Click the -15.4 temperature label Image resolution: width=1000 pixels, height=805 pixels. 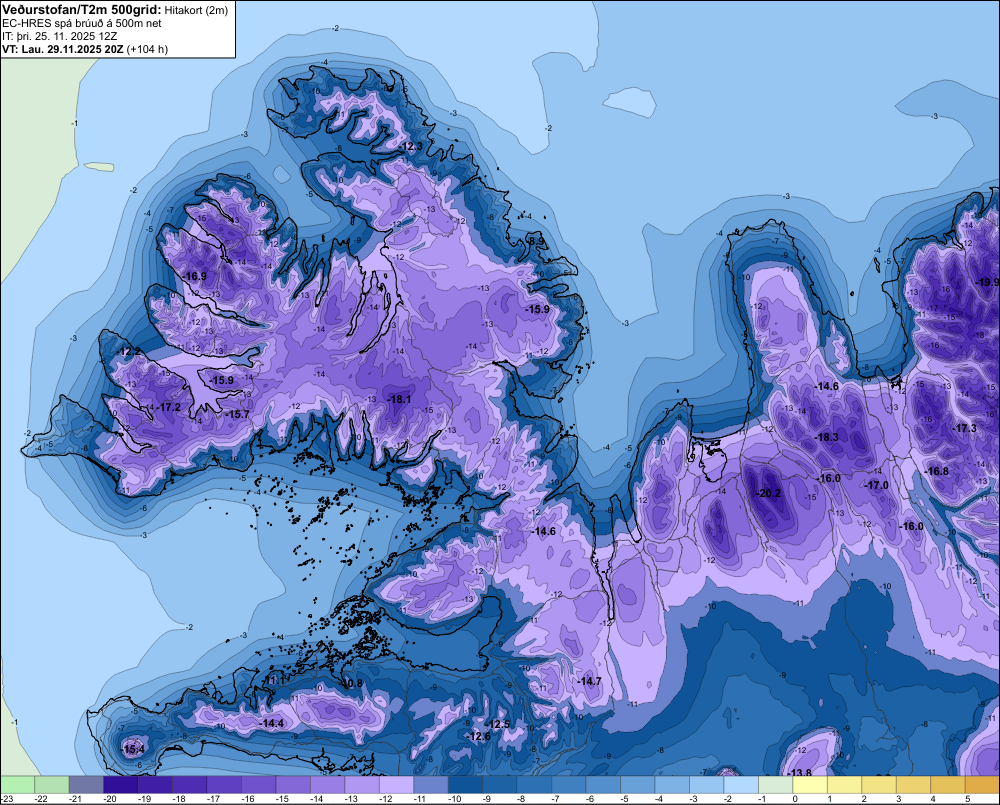pos(133,750)
